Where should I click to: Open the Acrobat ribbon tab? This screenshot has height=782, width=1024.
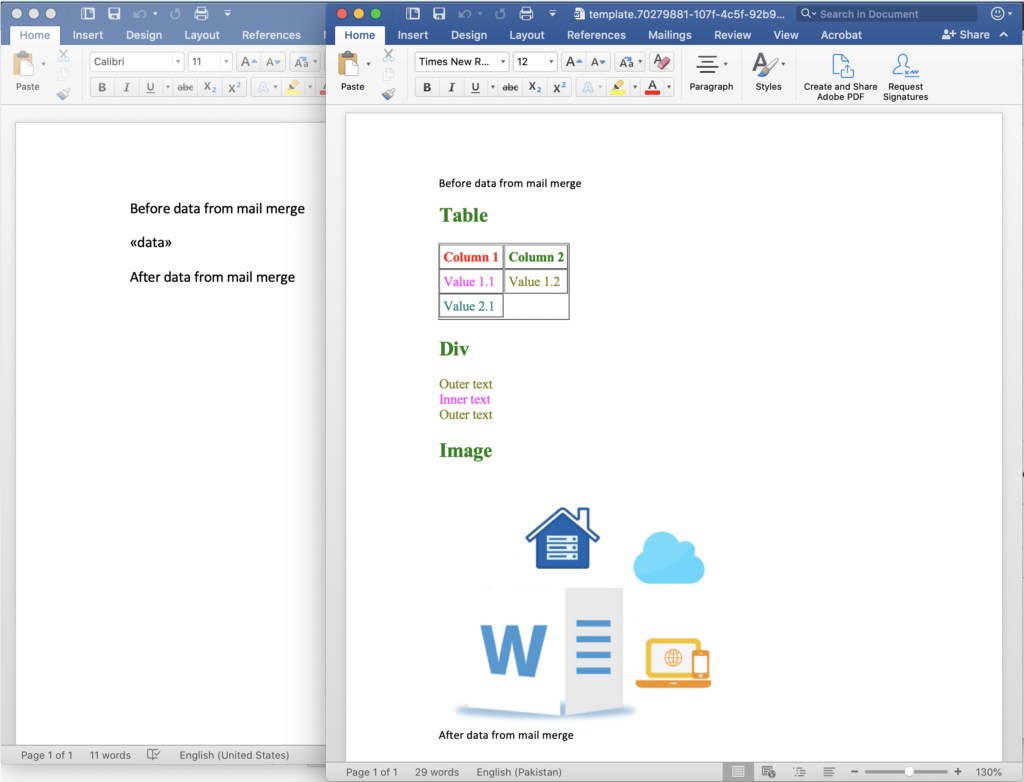841,35
